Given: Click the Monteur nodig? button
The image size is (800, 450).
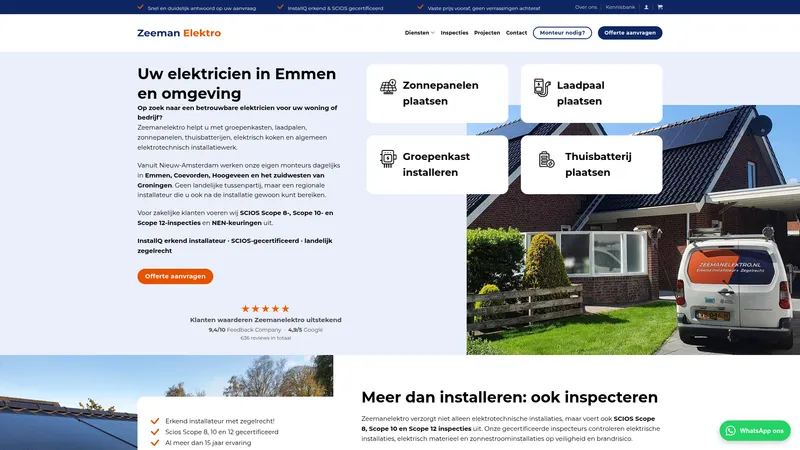Looking at the screenshot, I should [x=562, y=33].
